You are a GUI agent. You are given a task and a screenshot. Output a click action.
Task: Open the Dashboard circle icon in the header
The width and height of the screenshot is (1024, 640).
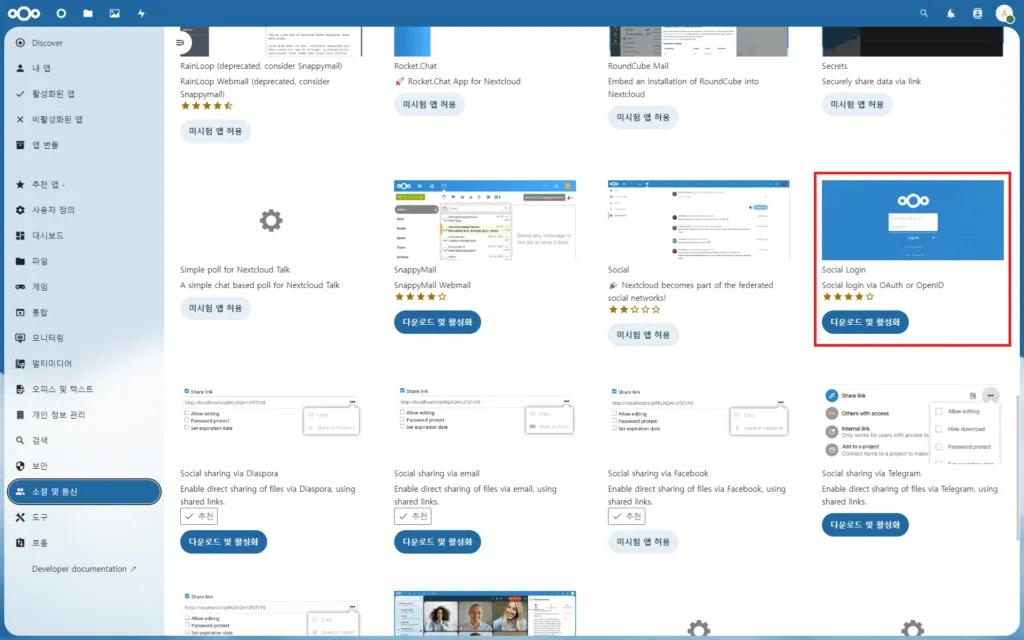(x=60, y=13)
